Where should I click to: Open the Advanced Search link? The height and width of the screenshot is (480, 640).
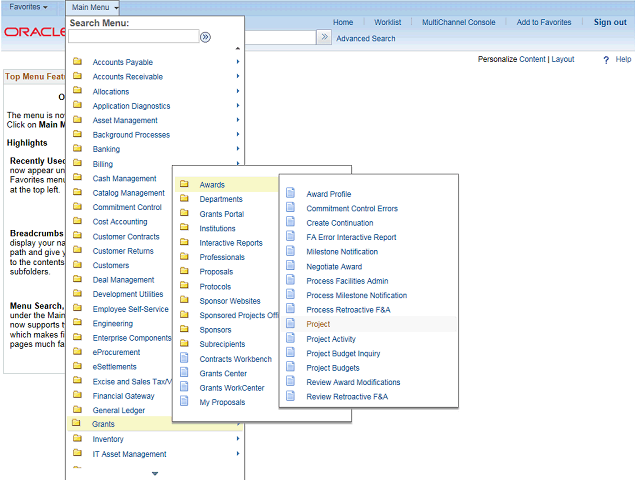click(x=365, y=39)
